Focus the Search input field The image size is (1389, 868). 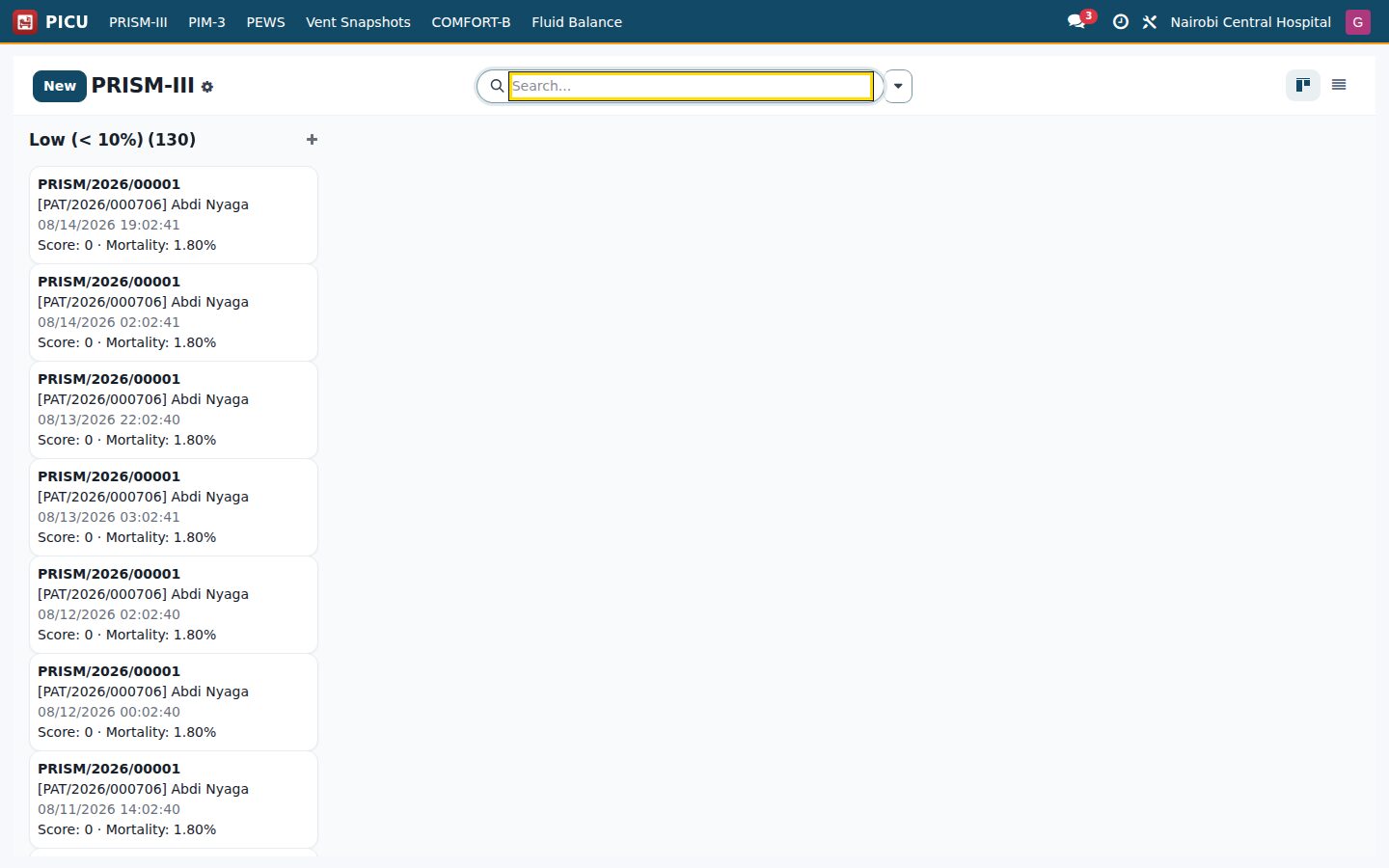click(691, 86)
